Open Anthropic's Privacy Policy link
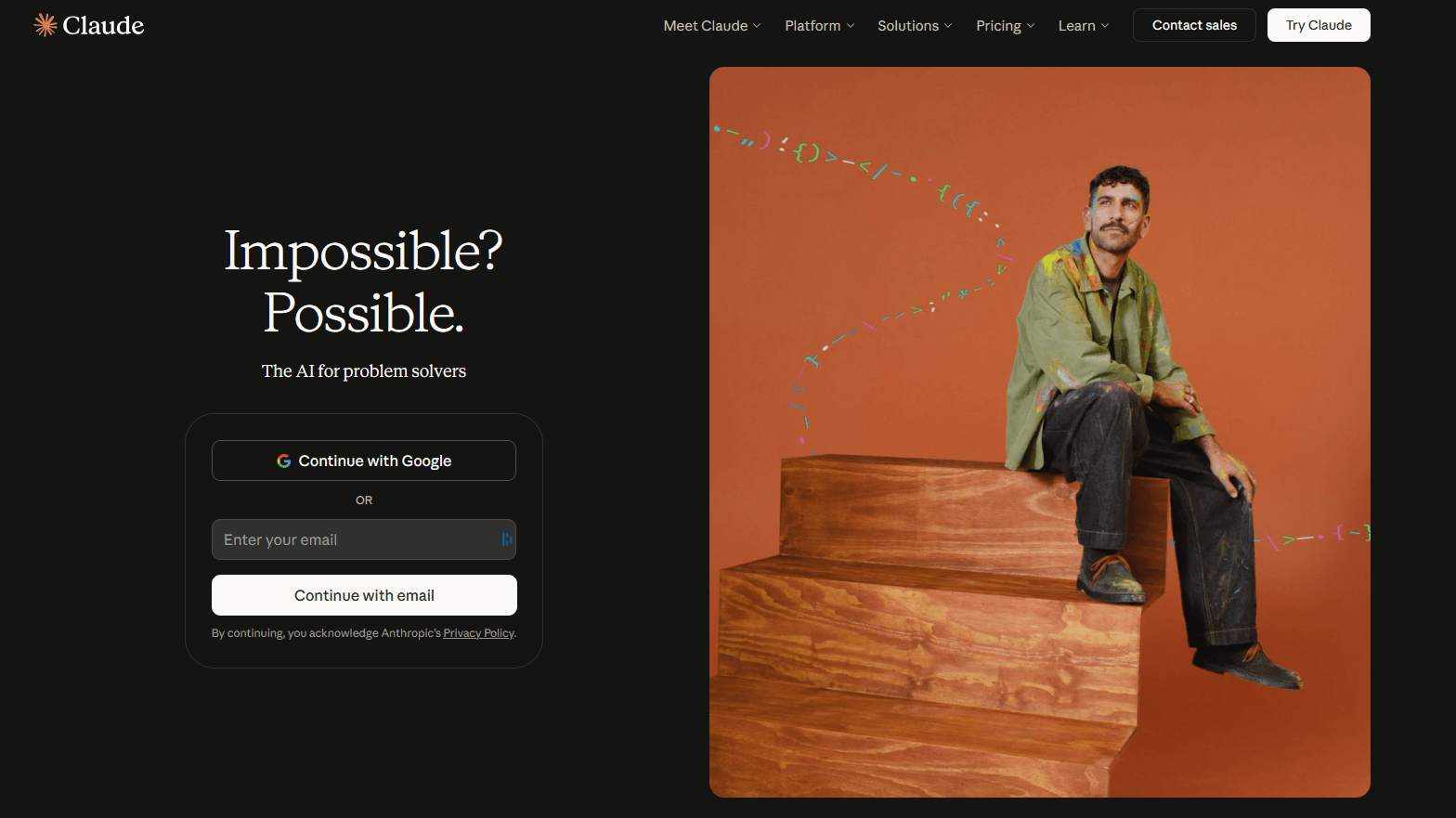This screenshot has height=818, width=1456. point(478,633)
